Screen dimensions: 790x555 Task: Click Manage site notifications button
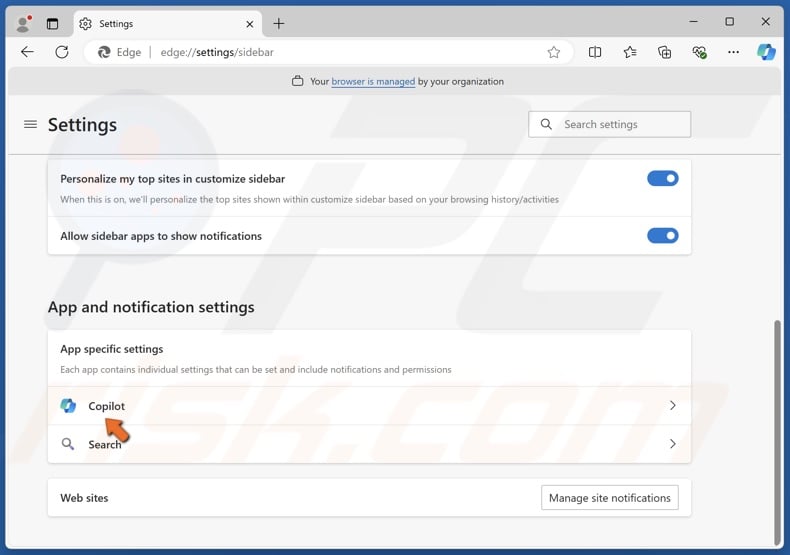[x=610, y=498]
